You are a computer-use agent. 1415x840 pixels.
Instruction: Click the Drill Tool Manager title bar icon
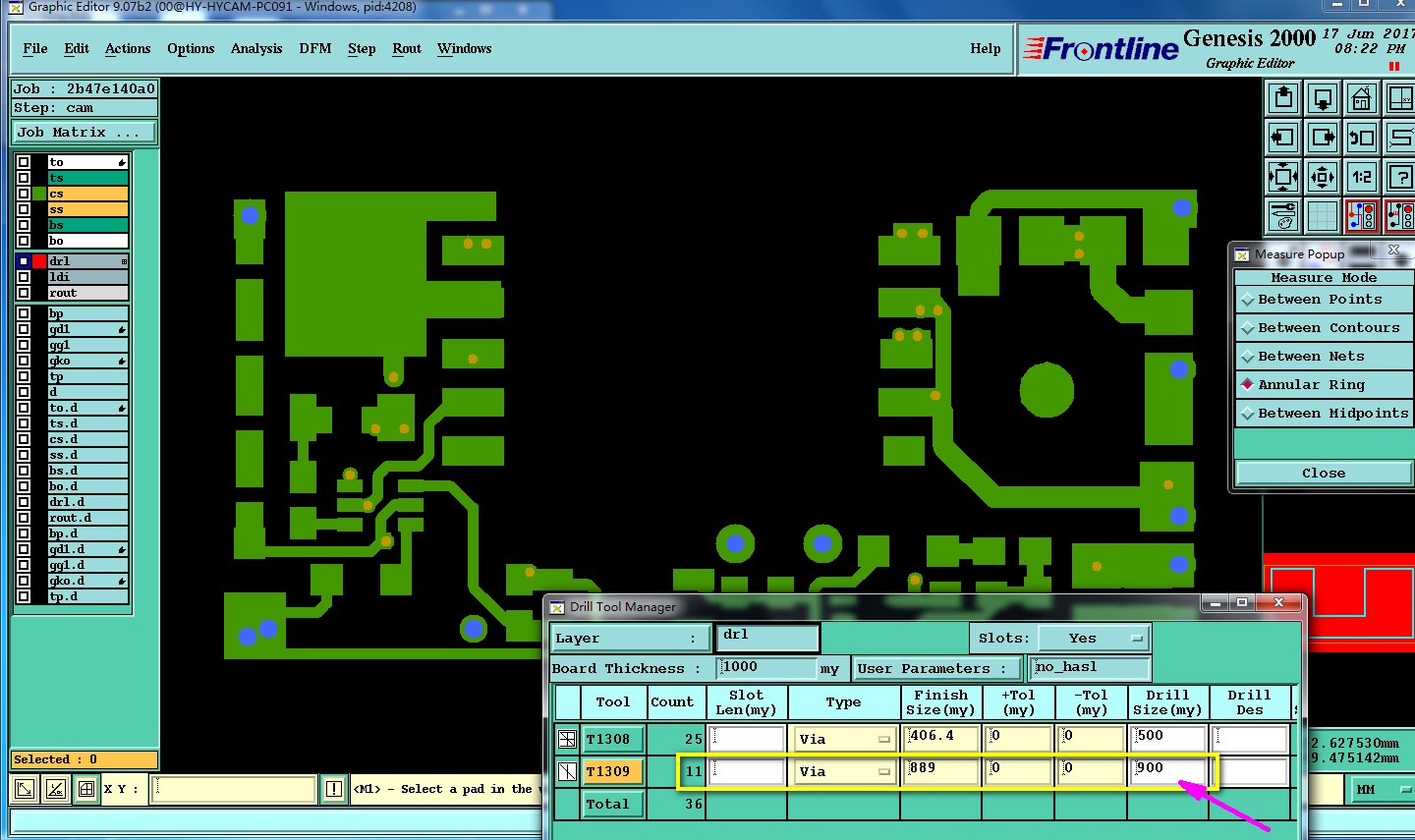(557, 607)
